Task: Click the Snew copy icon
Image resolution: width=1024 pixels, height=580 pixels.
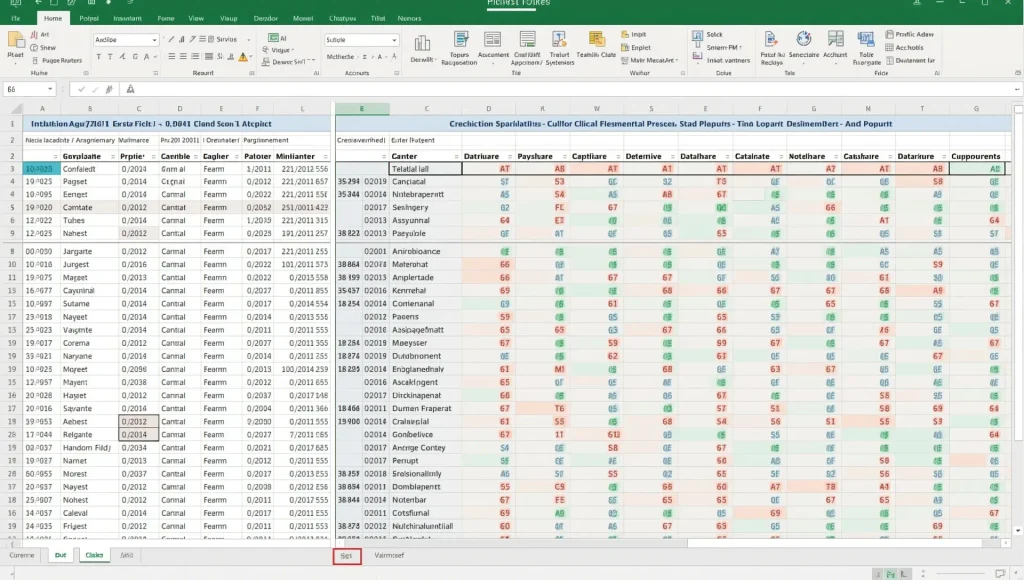Action: 34,48
